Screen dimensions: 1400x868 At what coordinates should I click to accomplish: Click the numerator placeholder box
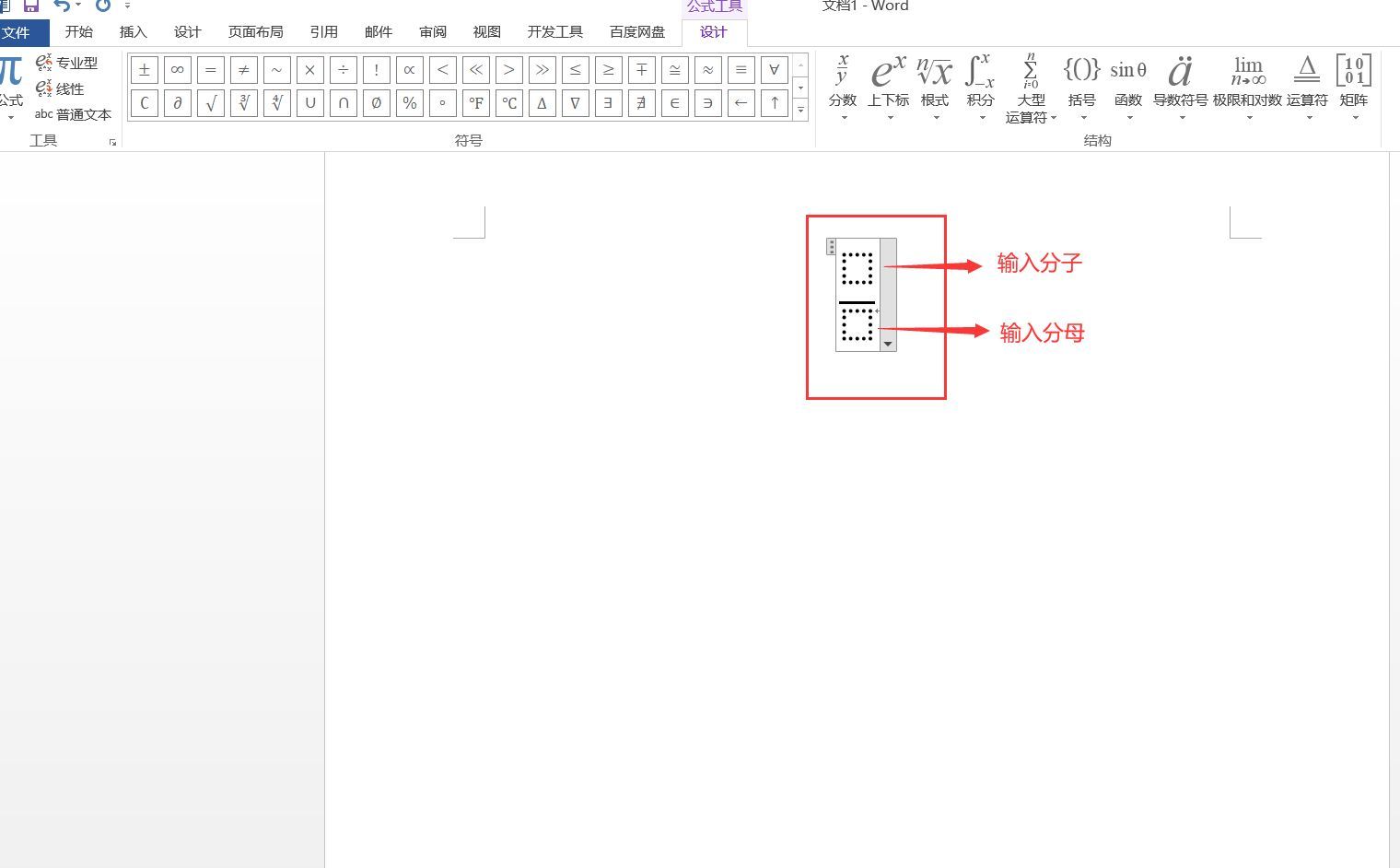pos(857,269)
